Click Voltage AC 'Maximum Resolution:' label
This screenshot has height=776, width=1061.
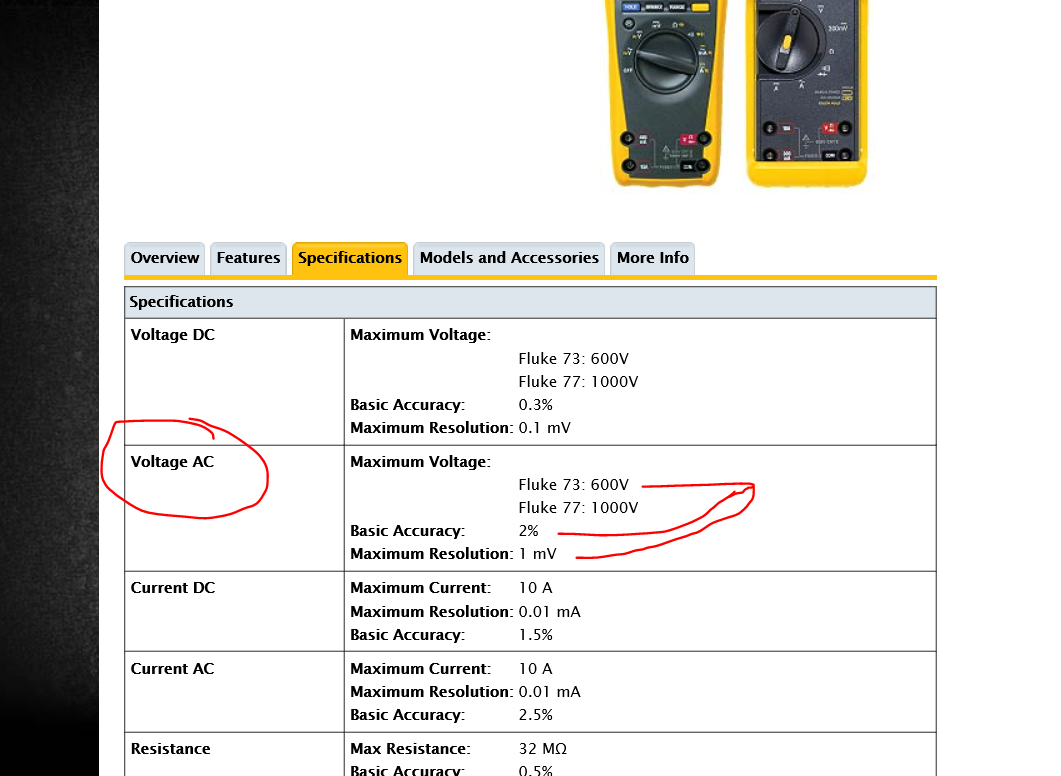point(432,554)
